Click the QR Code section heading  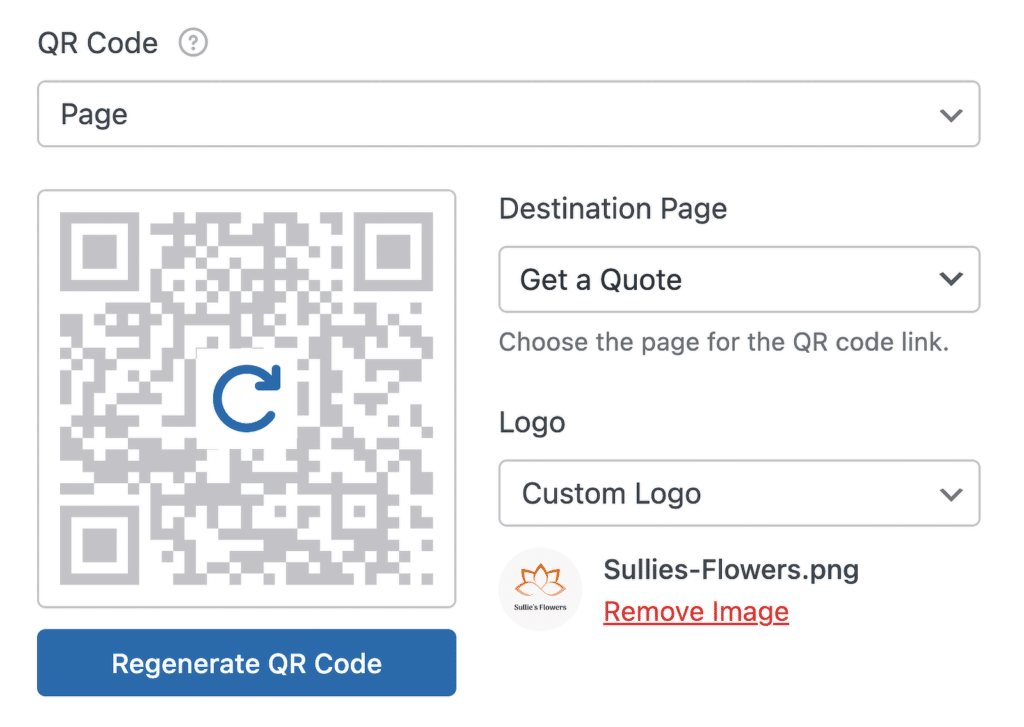click(98, 44)
